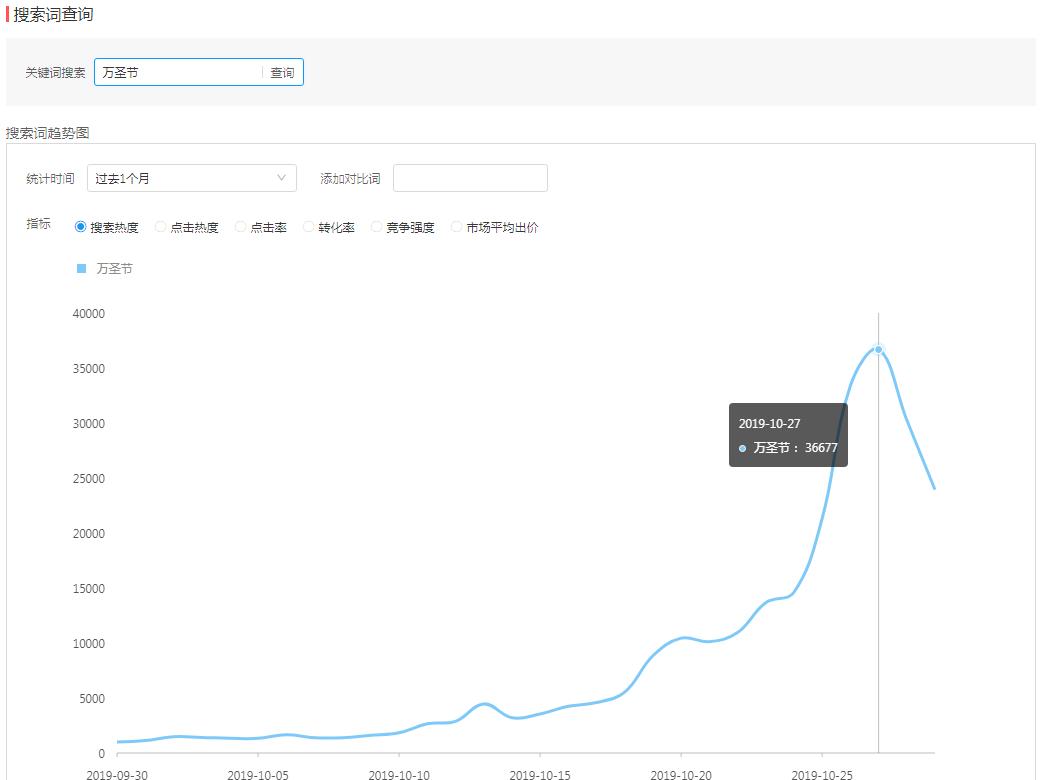The image size is (1044, 780).
Task: Click the 2019-10-27 tooltip value 36677
Action: (x=821, y=448)
